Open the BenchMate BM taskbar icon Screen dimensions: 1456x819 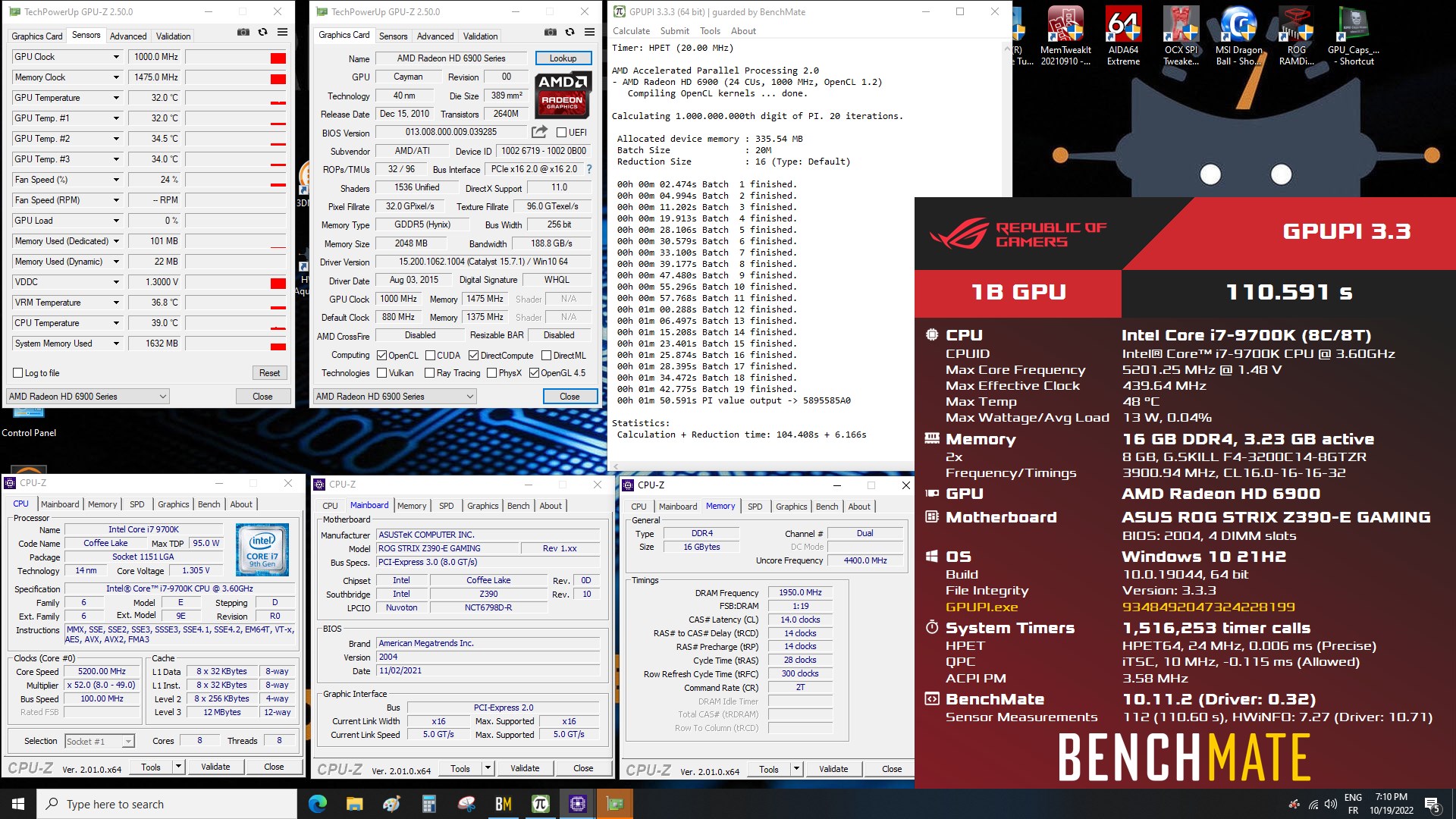(503, 804)
